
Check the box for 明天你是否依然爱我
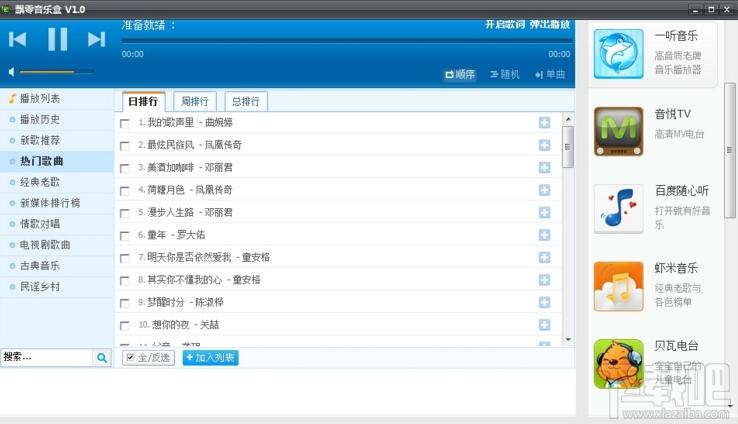pyautogui.click(x=125, y=258)
